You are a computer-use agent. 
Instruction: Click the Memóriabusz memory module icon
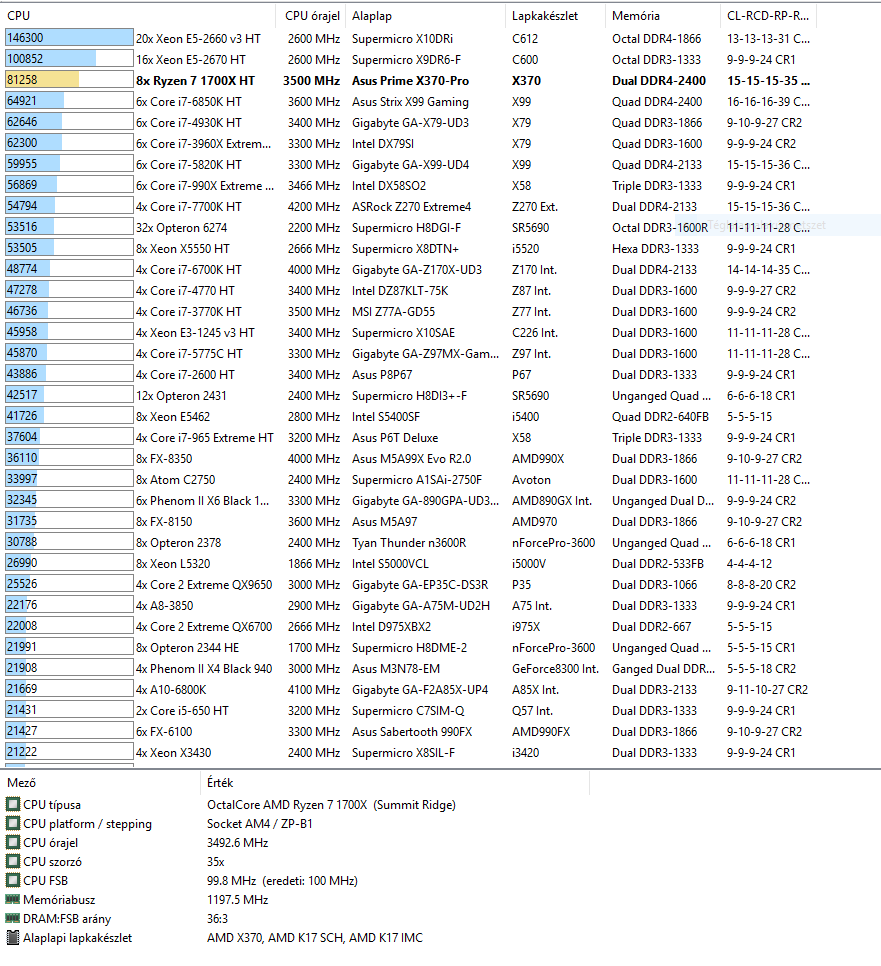pos(13,899)
